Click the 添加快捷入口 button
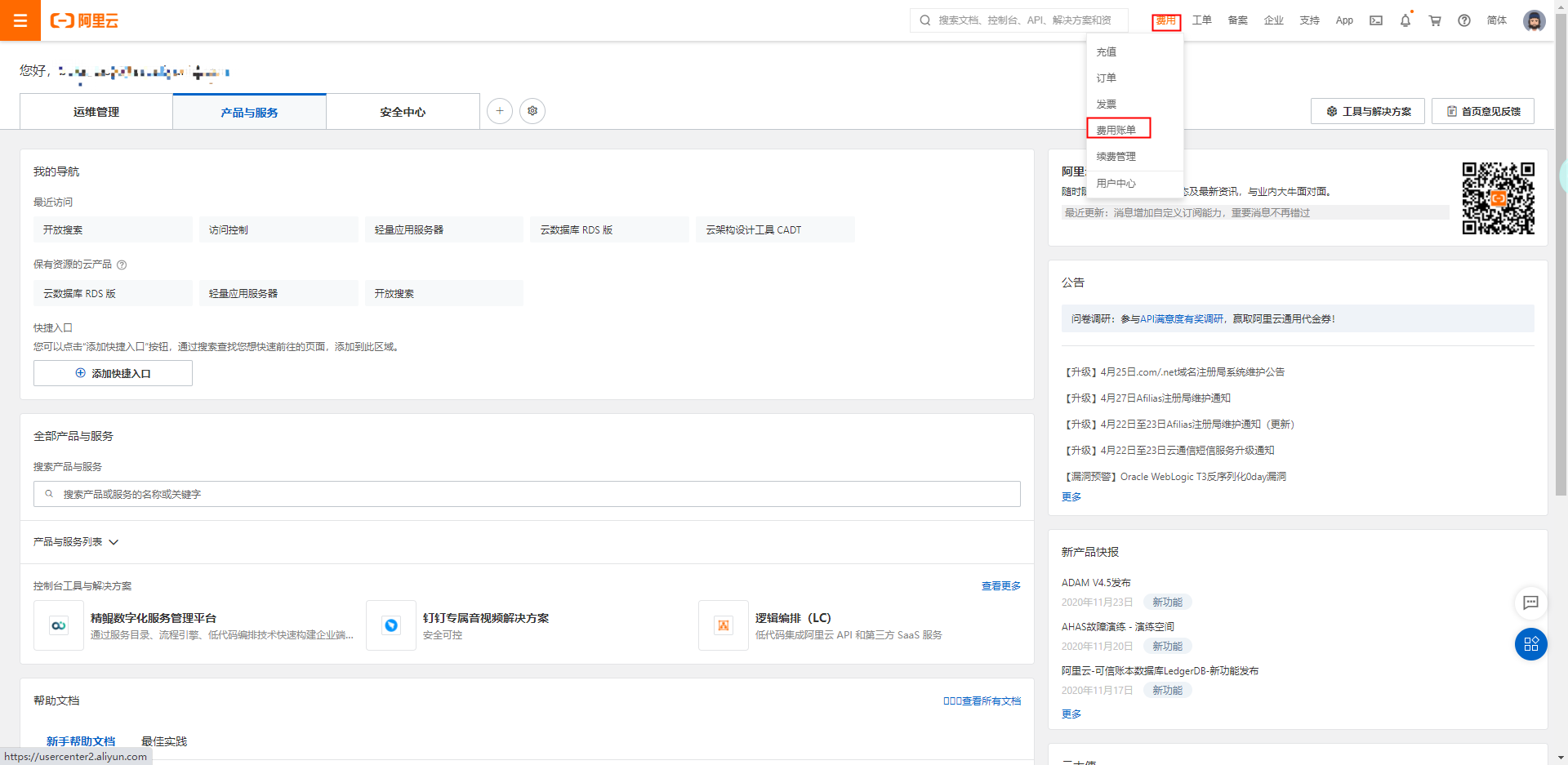Screen dimensions: 1568x765 [113, 373]
